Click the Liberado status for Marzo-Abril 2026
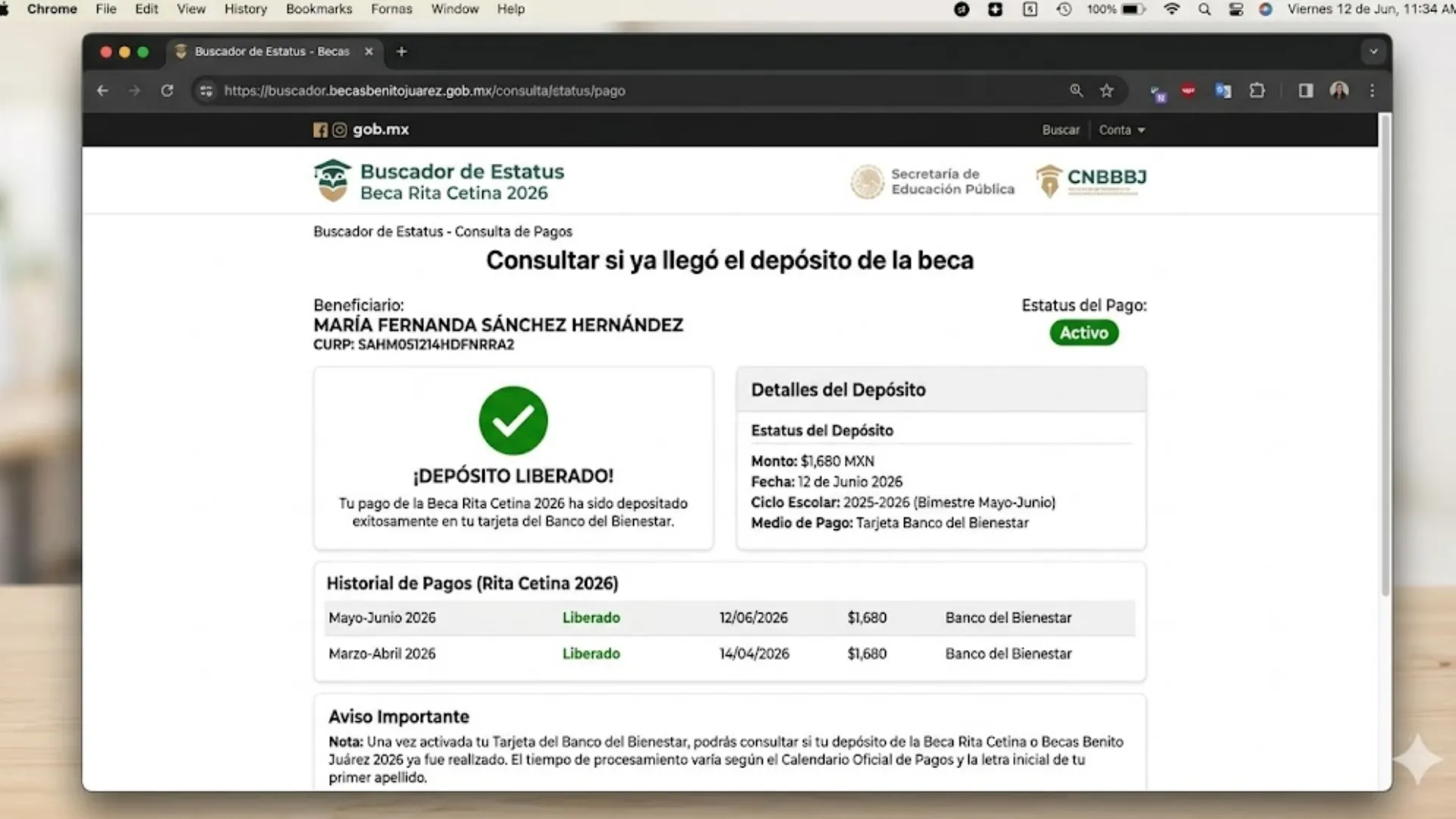1456x819 pixels. 591,654
